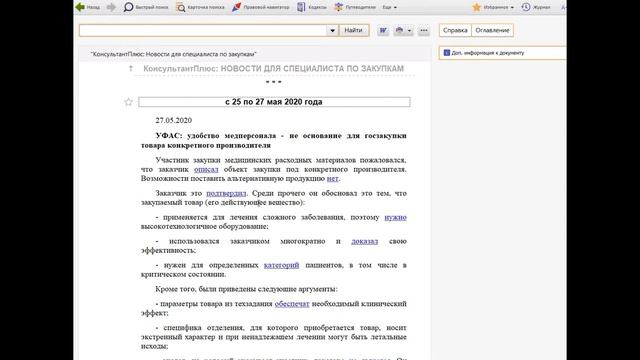Viewport: 640px width, 360px height.
Task: Click the НОВОСТИ ДЛЯ СПЕЦИАЛИСТА ПО ЗАКУПКАМ header
Action: pyautogui.click(x=273, y=69)
